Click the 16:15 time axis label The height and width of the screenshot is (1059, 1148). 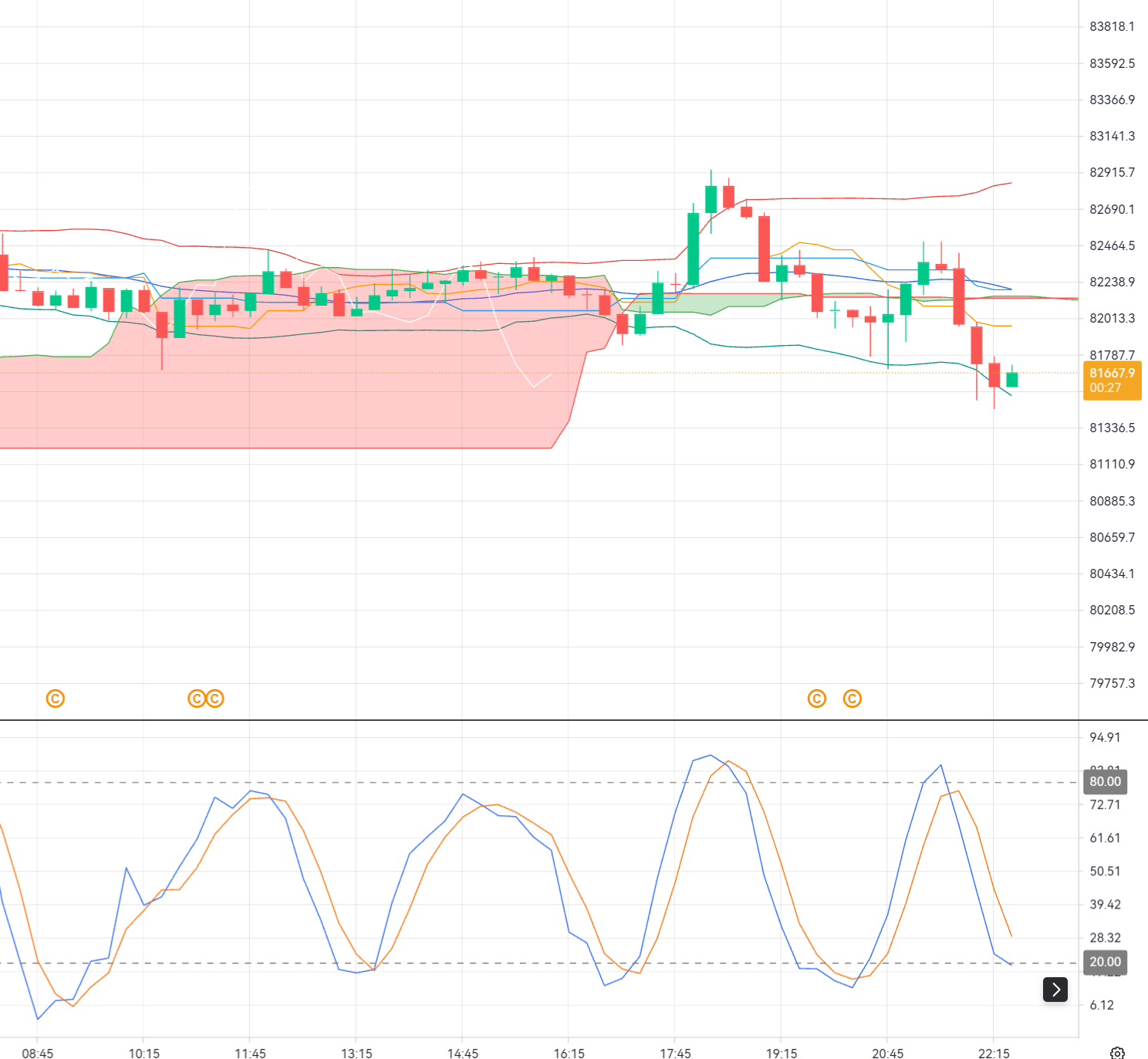pyautogui.click(x=569, y=1053)
